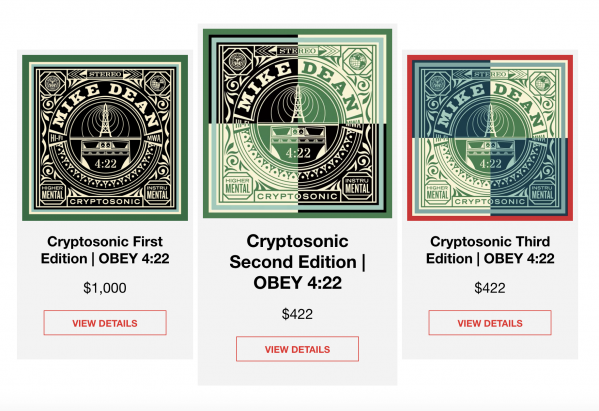Click View Details under Cryptosonic Second Edition
The image size is (599, 411).
(297, 349)
